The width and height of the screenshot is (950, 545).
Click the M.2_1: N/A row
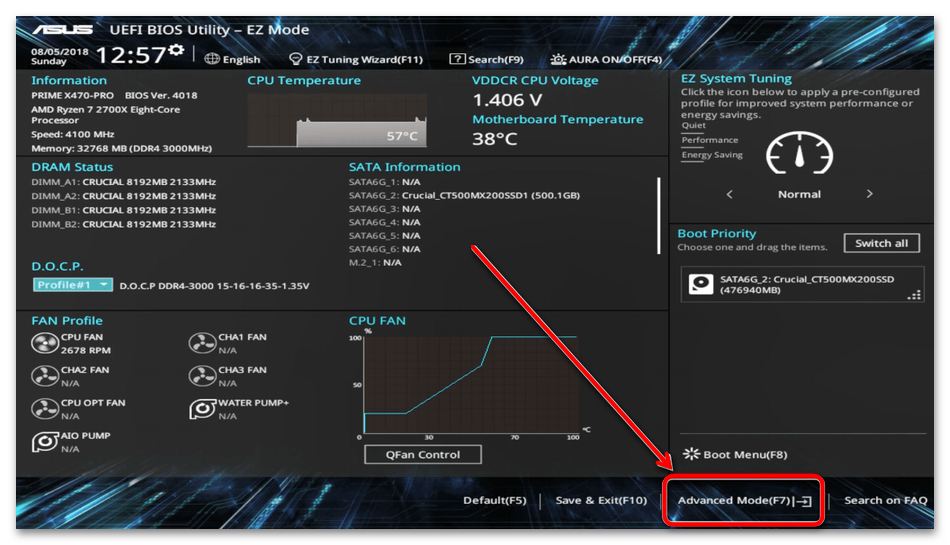coord(375,262)
